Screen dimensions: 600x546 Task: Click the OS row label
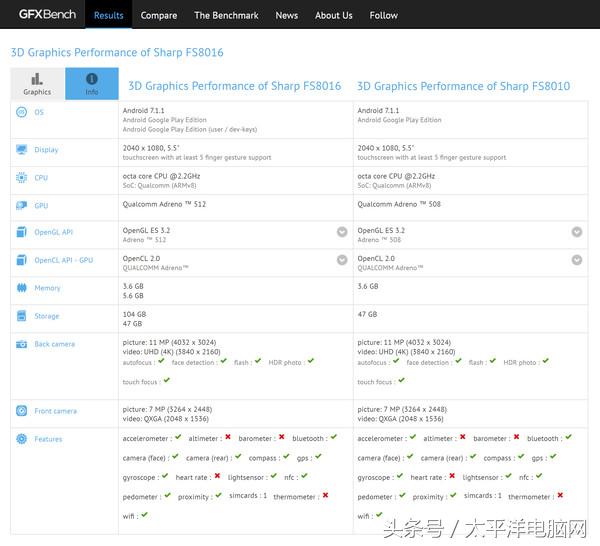tap(39, 112)
